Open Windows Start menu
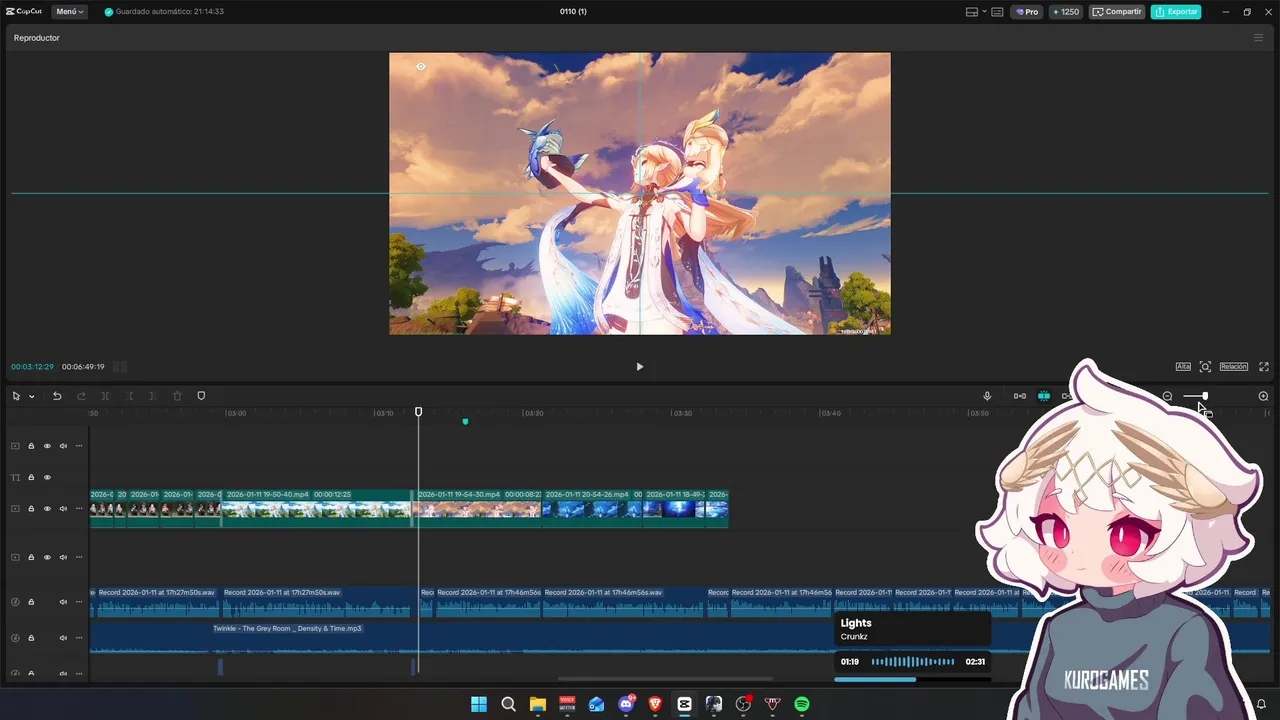Image resolution: width=1280 pixels, height=720 pixels. pos(479,704)
